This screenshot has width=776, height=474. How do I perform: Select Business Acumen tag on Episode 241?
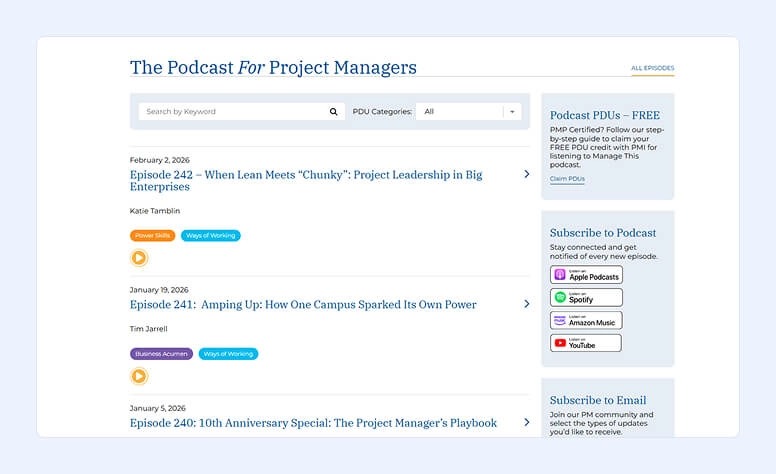pos(161,354)
